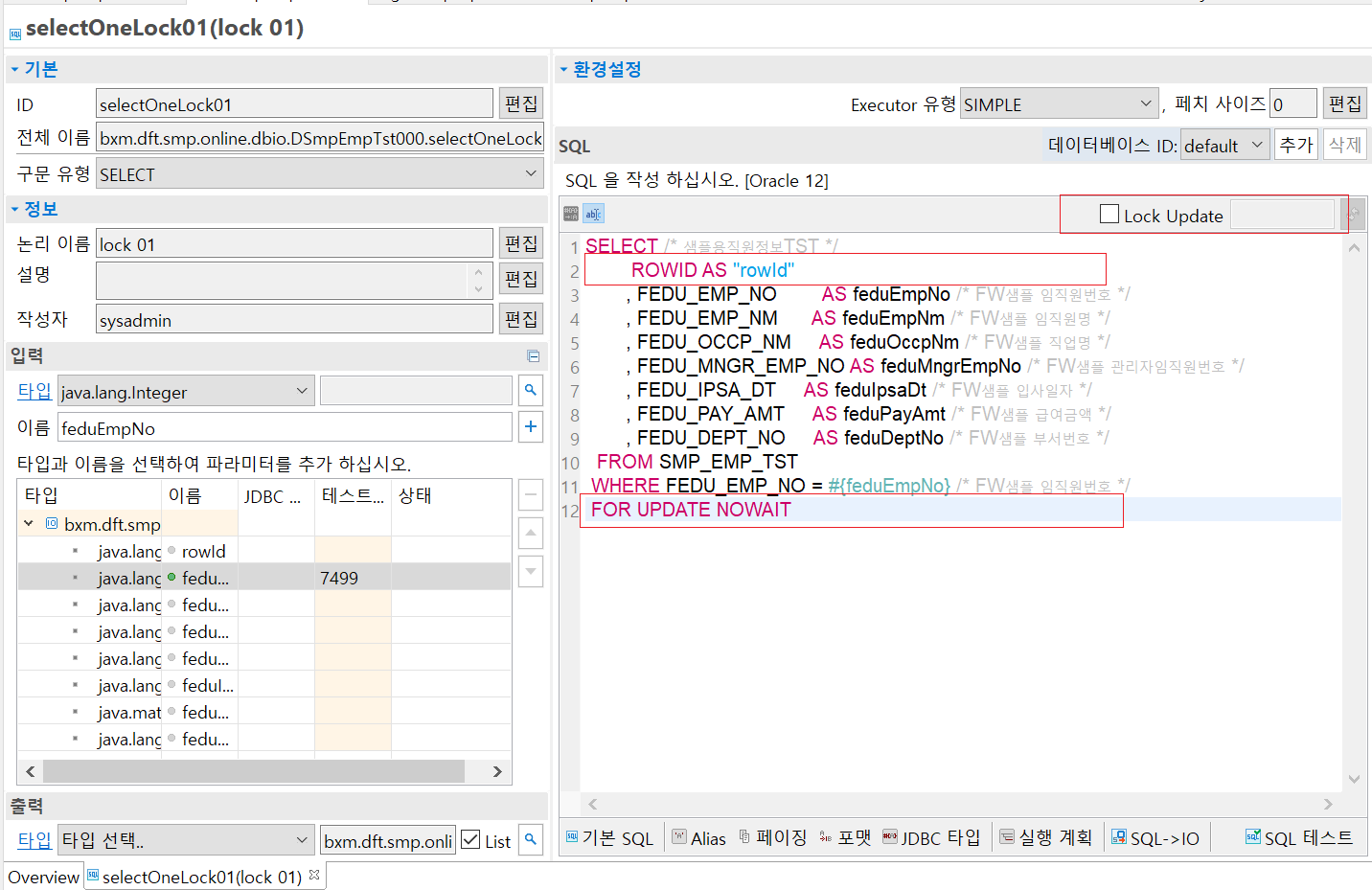Click the 이름 input field with feduEmpNo

click(x=285, y=428)
